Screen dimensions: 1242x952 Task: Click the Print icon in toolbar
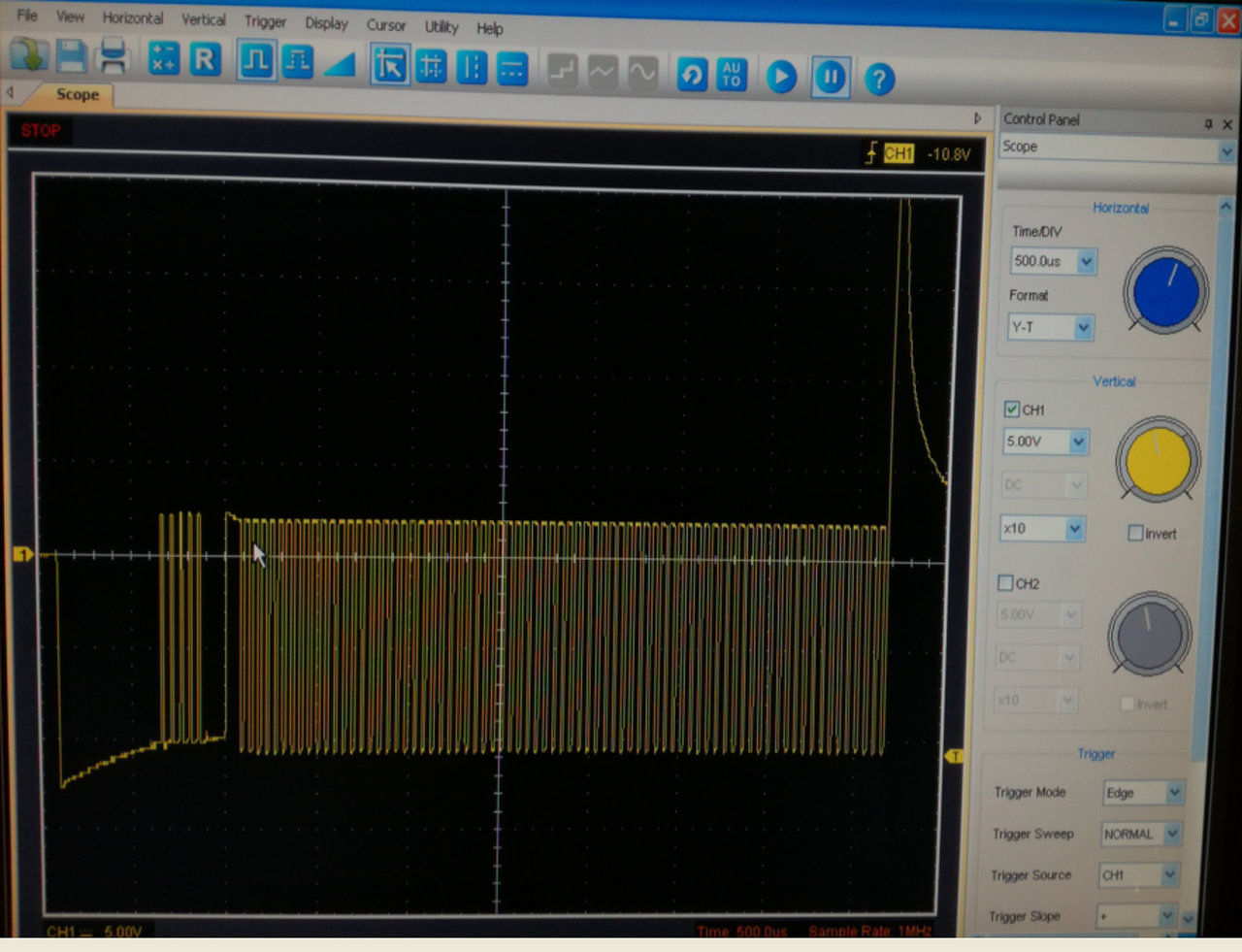[x=114, y=57]
